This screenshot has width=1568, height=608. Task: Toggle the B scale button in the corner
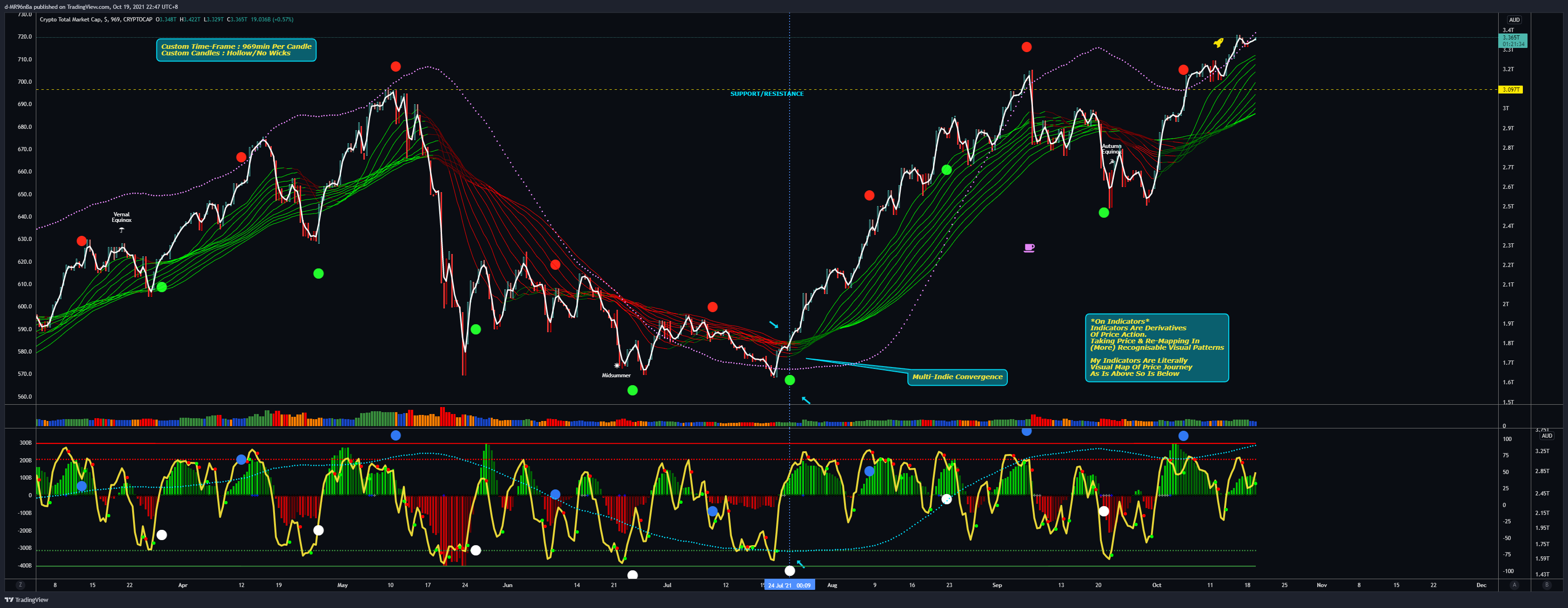point(1547,585)
